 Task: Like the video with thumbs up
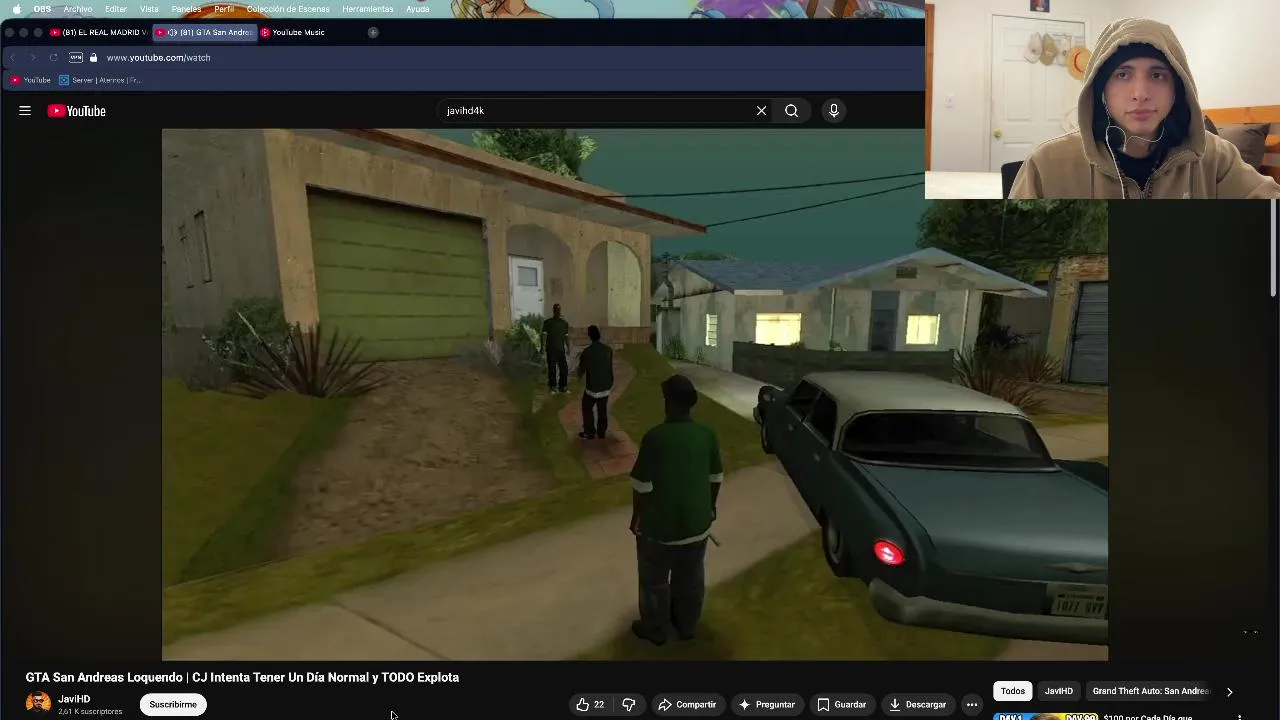tap(590, 704)
